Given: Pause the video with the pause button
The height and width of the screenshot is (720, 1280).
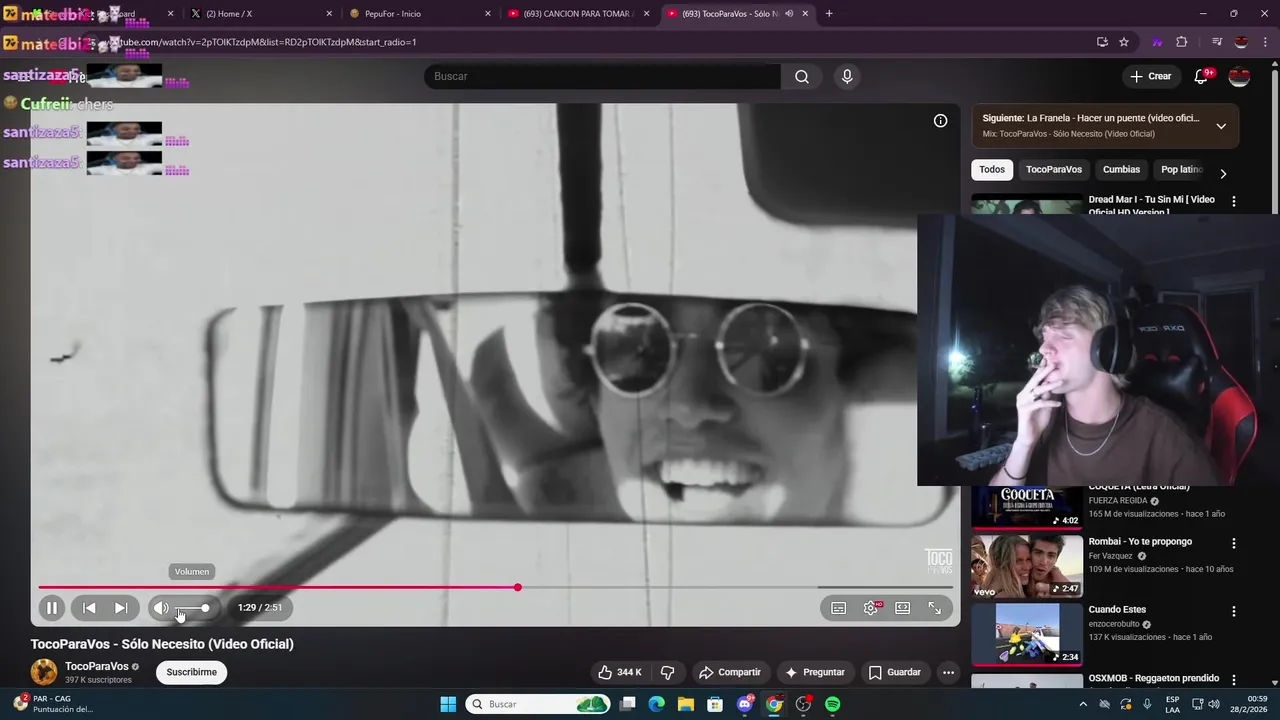Looking at the screenshot, I should click(52, 607).
